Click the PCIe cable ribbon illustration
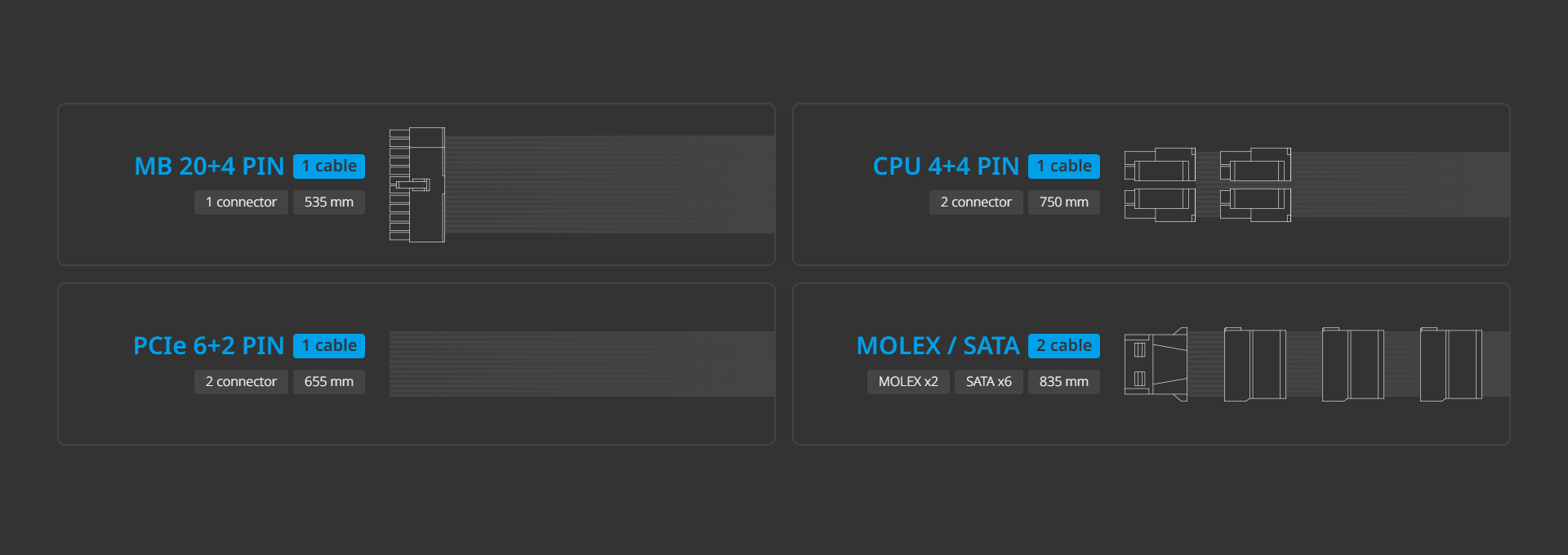The width and height of the screenshot is (1568, 555). 581,364
